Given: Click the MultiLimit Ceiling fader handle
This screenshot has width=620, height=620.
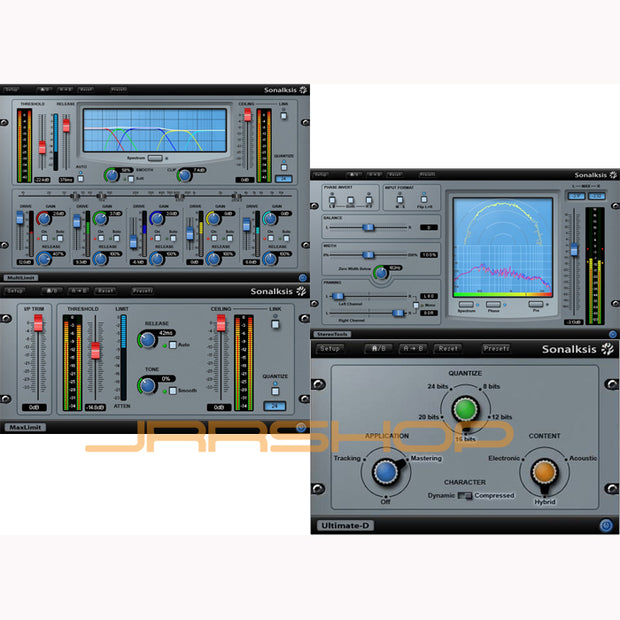Looking at the screenshot, I should (248, 115).
